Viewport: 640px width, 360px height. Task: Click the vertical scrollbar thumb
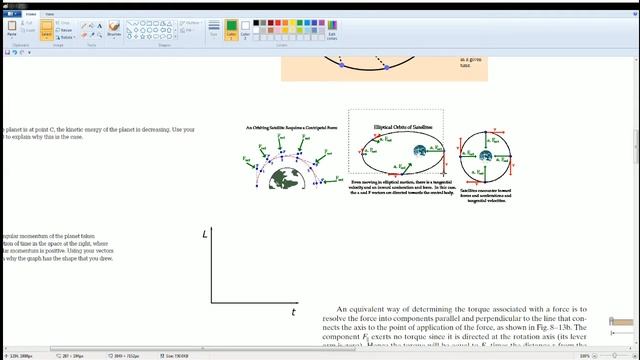click(x=636, y=146)
